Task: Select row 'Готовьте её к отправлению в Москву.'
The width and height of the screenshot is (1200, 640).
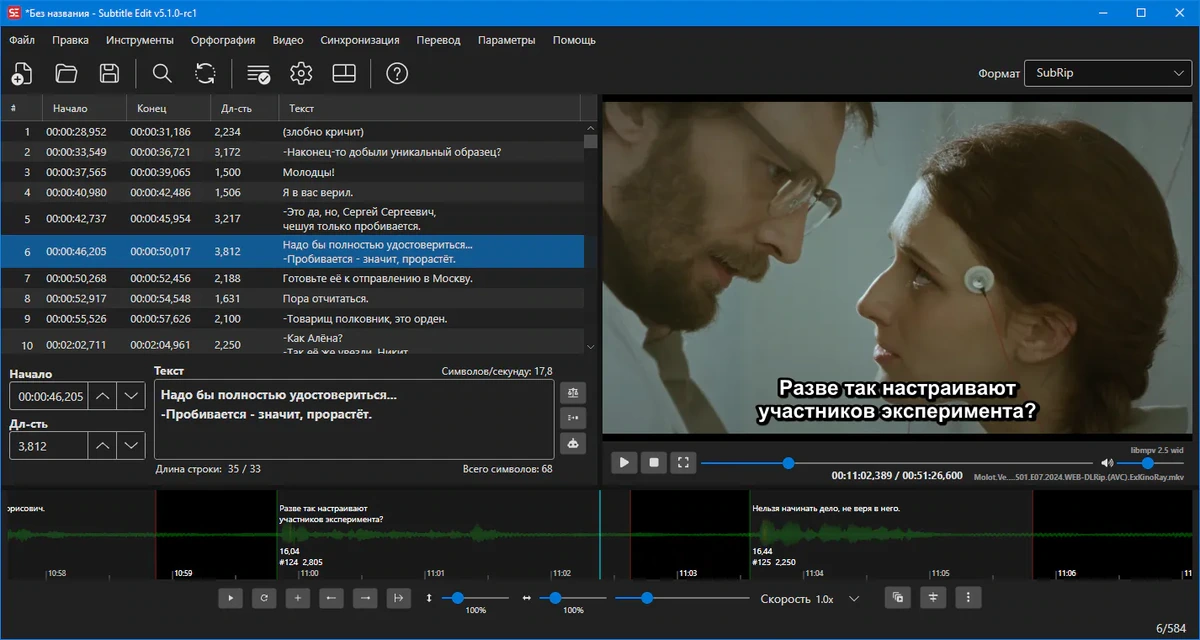Action: coord(292,278)
